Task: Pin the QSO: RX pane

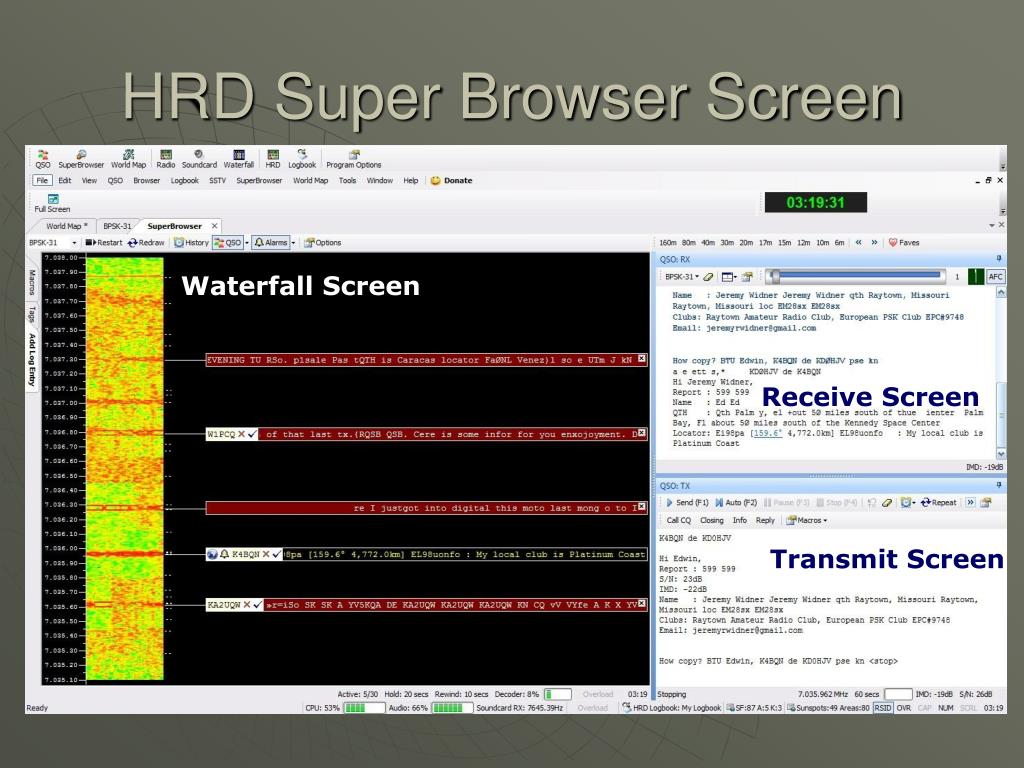Action: tap(999, 259)
